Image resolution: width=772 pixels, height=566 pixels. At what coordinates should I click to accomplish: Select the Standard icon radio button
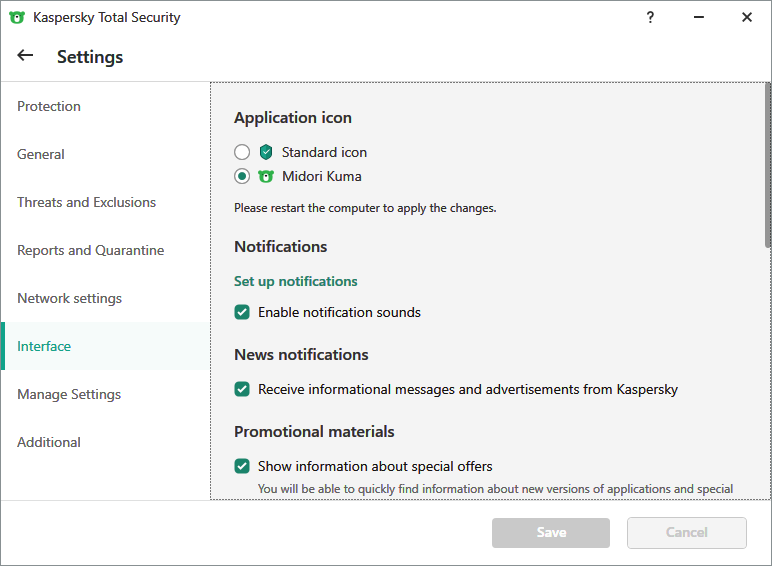[242, 152]
